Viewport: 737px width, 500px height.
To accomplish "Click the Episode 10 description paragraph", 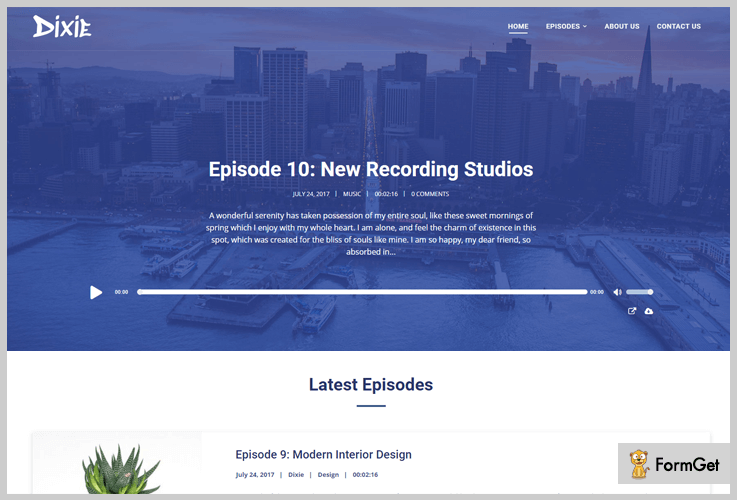I will tap(371, 234).
